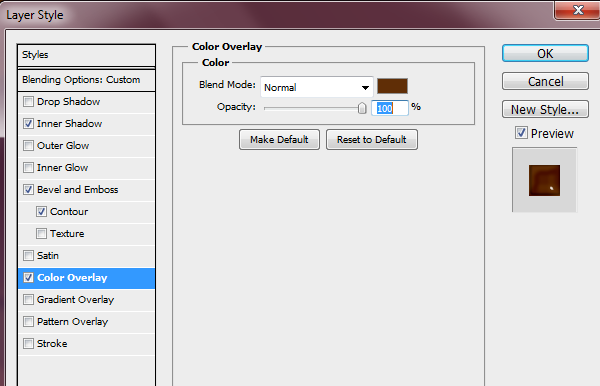Click the New Style... button
This screenshot has height=386, width=600.
point(545,110)
